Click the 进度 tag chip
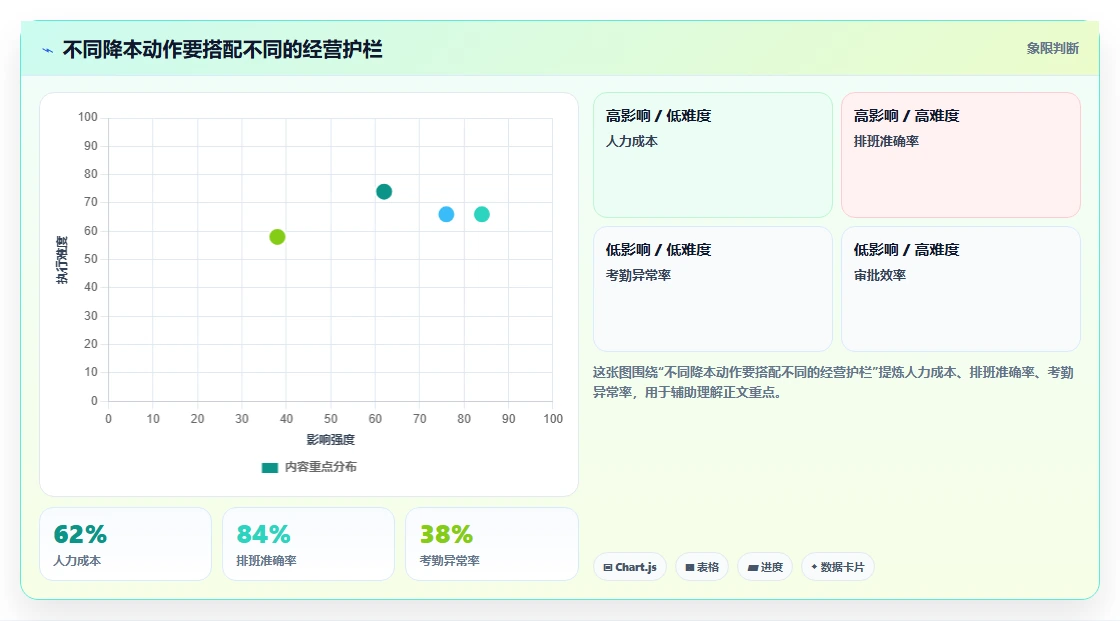This screenshot has height=621, width=1120. pyautogui.click(x=765, y=567)
